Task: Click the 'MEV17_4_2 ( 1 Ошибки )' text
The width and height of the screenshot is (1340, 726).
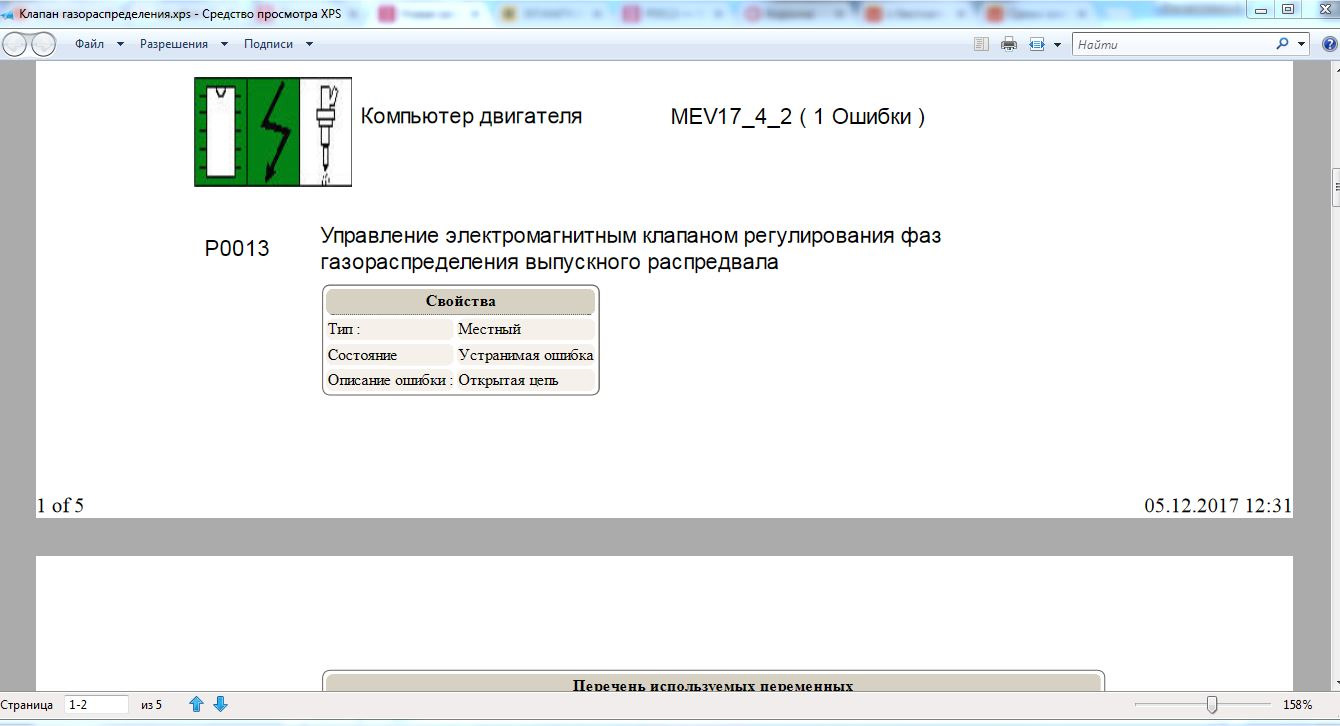Action: click(x=797, y=117)
